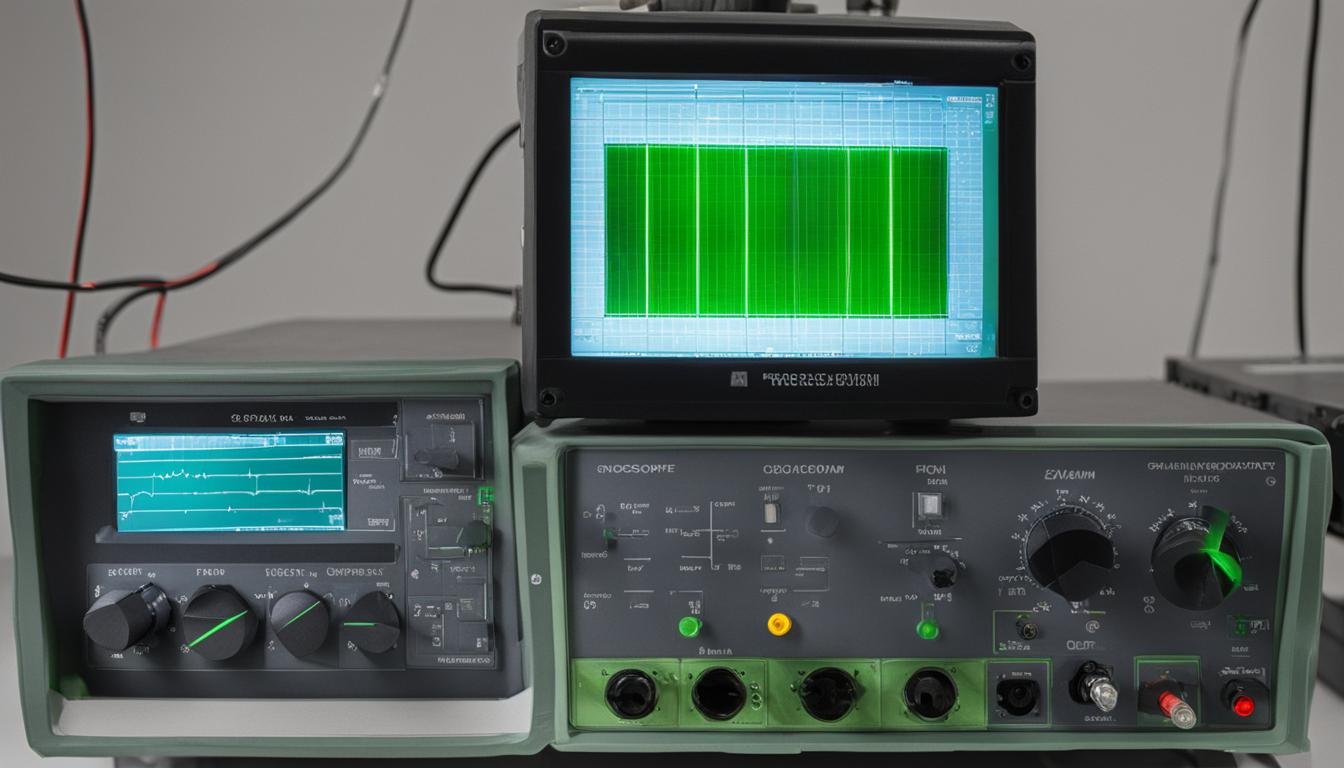1344x768 pixels.
Task: Turn the small knob next to the green LED on the left unit
Action: pyautogui.click(x=474, y=536)
